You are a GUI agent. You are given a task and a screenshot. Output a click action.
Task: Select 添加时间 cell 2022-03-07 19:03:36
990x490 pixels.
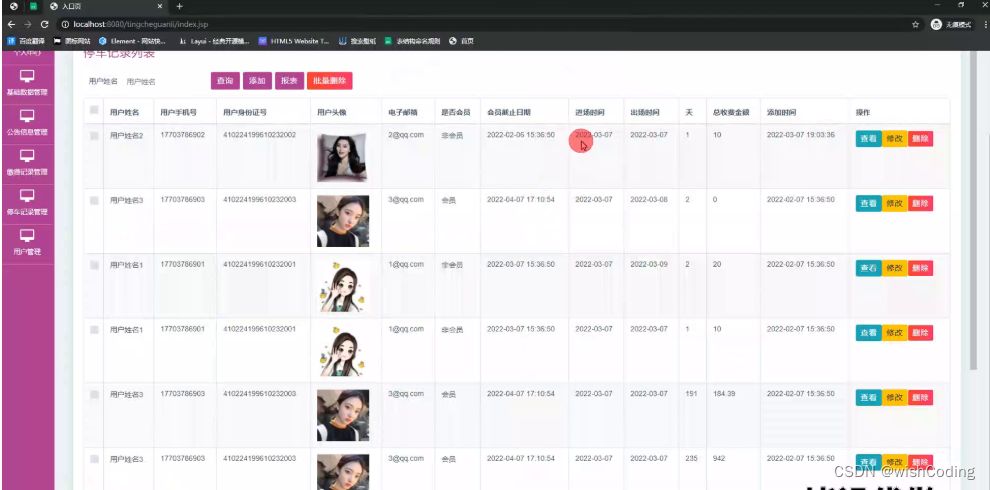pos(801,135)
